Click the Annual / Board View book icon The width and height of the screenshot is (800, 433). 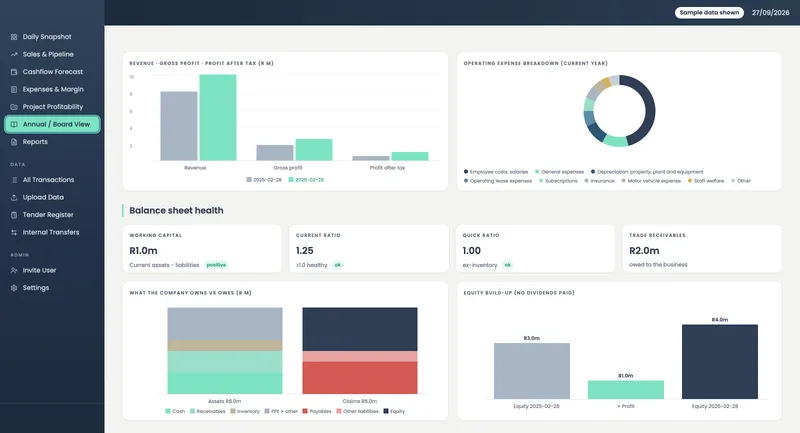[x=14, y=124]
